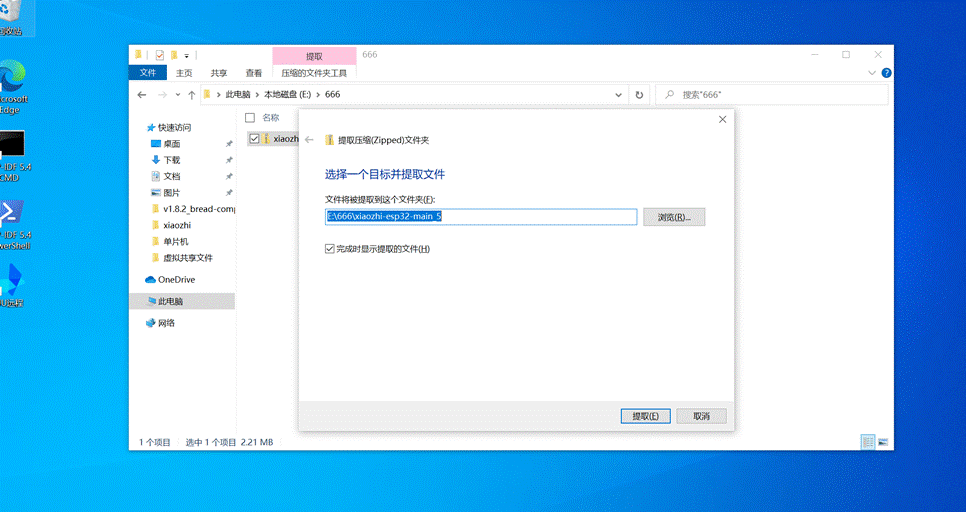Open OneDrive in the navigation pane
This screenshot has width=966, height=512.
176,280
